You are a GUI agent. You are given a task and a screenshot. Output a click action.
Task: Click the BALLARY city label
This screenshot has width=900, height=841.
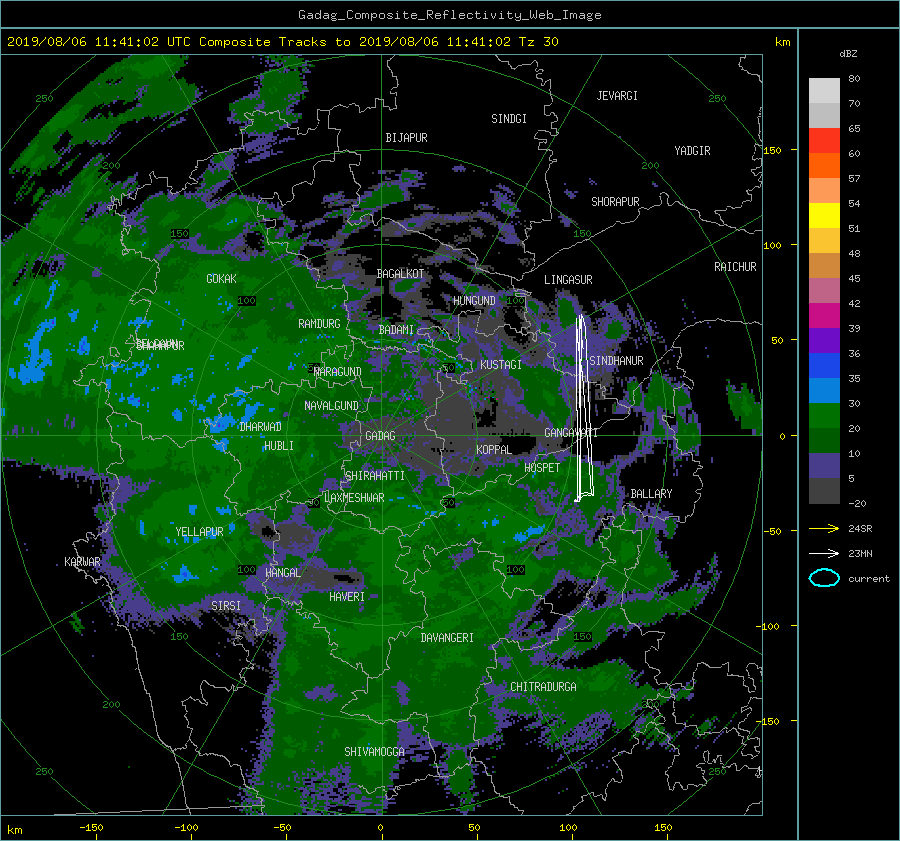[651, 494]
